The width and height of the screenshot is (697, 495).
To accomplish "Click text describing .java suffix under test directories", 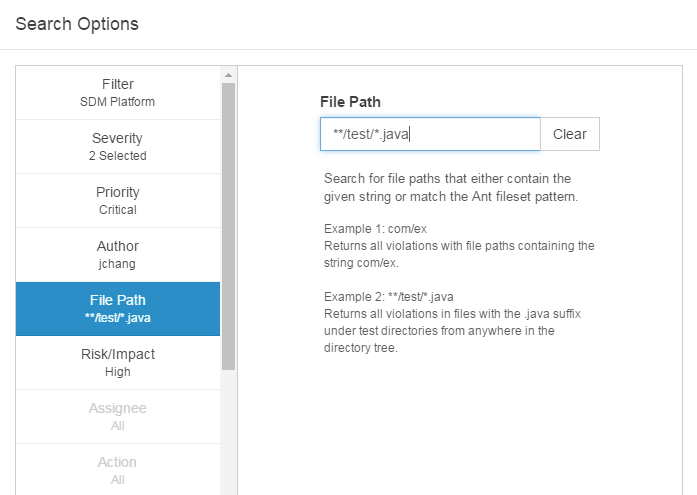I will pyautogui.click(x=452, y=331).
